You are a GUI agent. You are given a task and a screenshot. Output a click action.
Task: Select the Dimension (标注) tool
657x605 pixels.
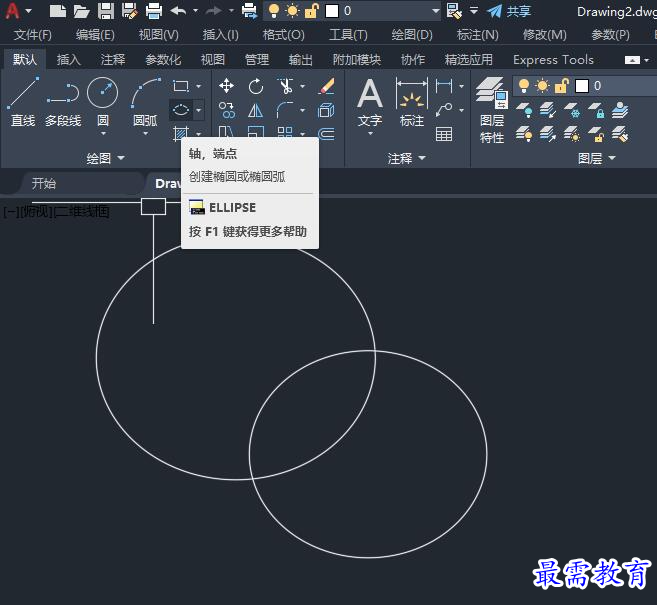tap(412, 102)
